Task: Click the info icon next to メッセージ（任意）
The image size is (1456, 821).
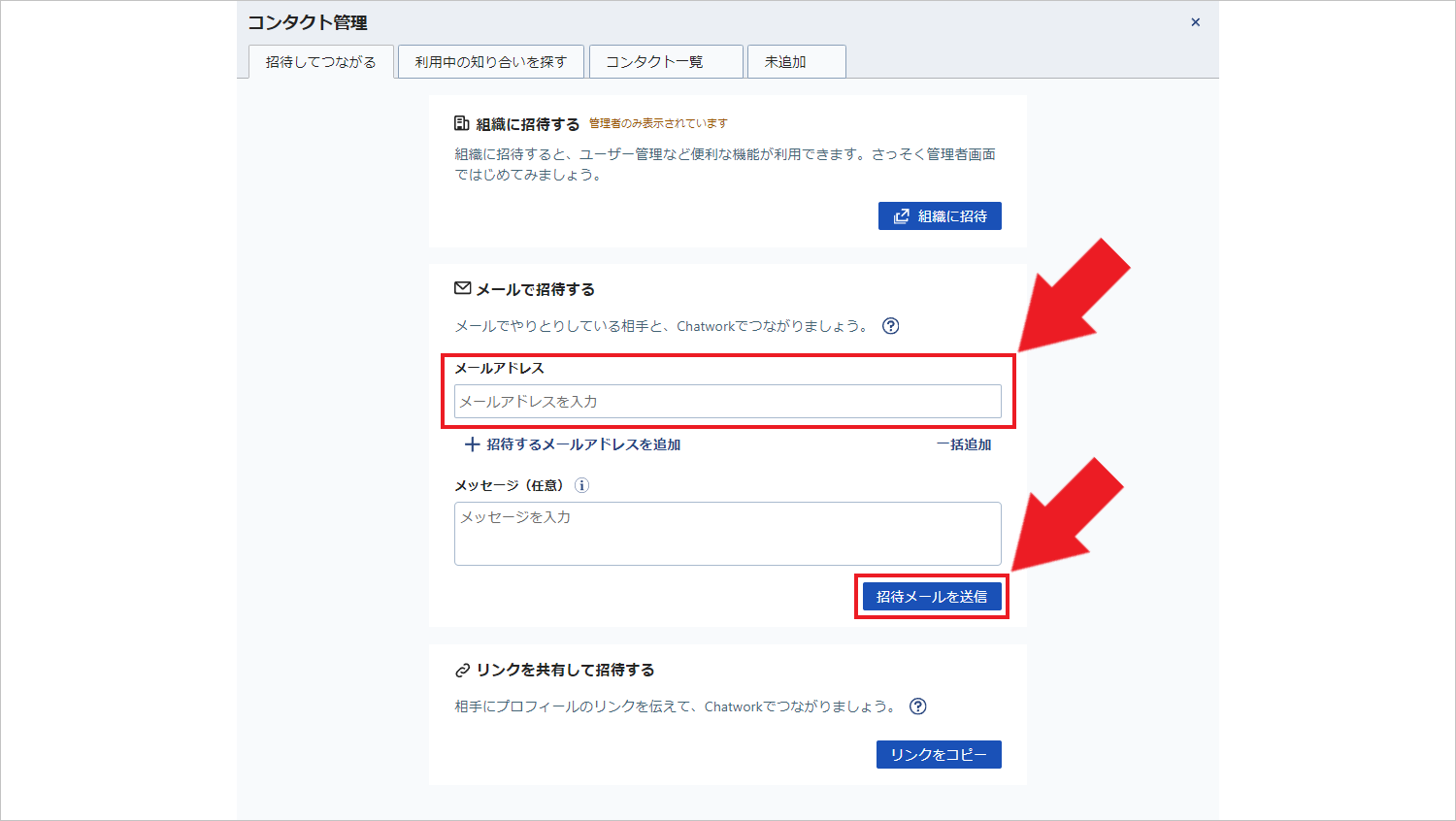Action: (581, 485)
